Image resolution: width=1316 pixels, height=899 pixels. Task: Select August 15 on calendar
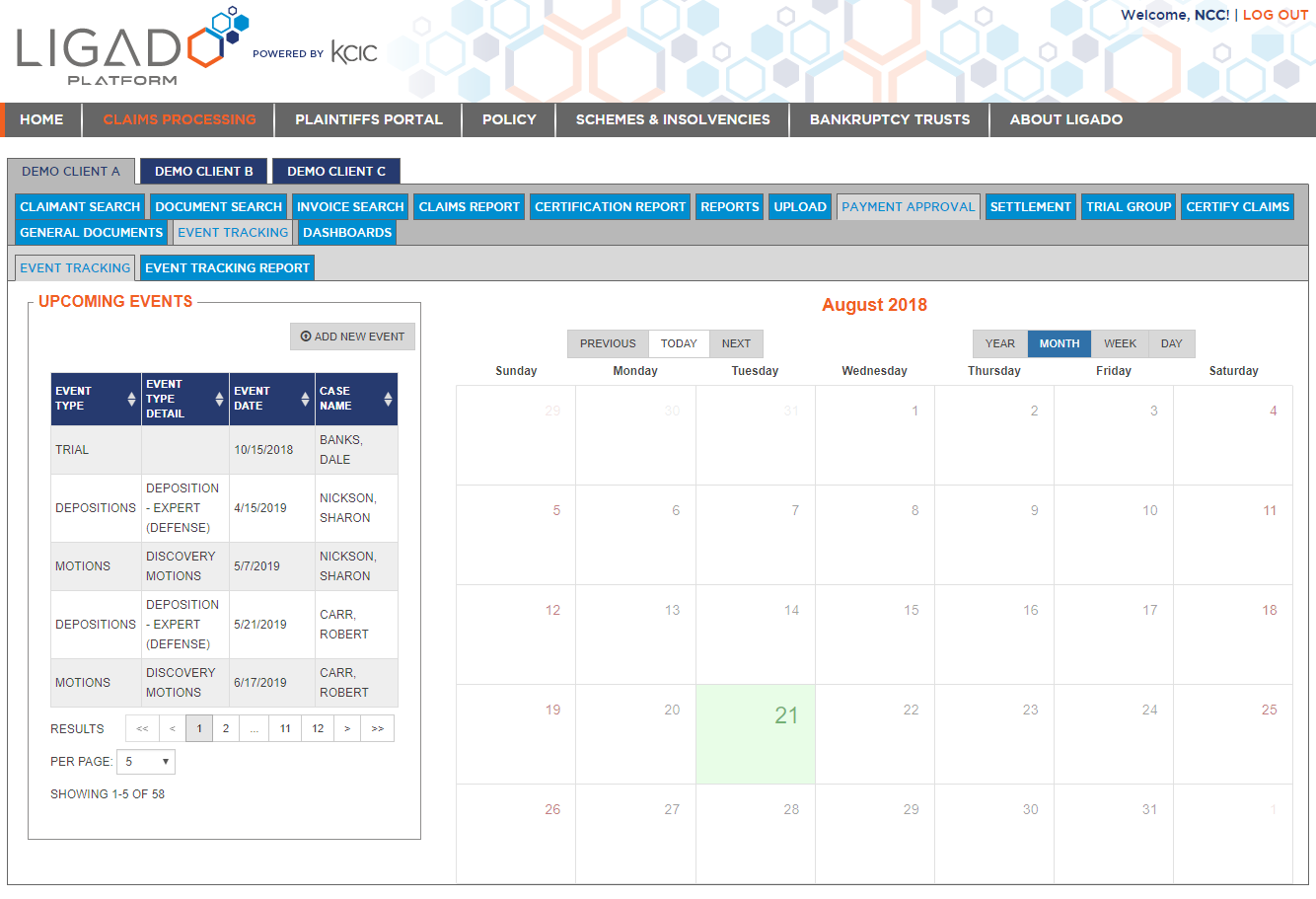coord(875,635)
